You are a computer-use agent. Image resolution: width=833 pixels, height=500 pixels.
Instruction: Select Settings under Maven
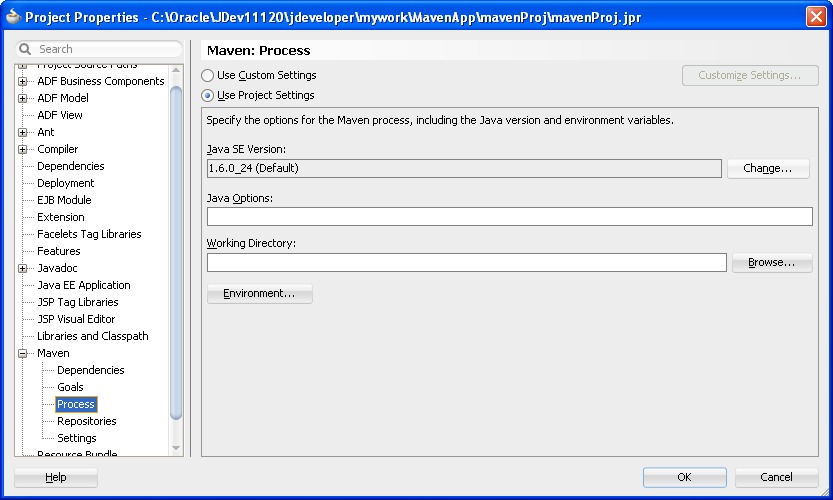(76, 438)
